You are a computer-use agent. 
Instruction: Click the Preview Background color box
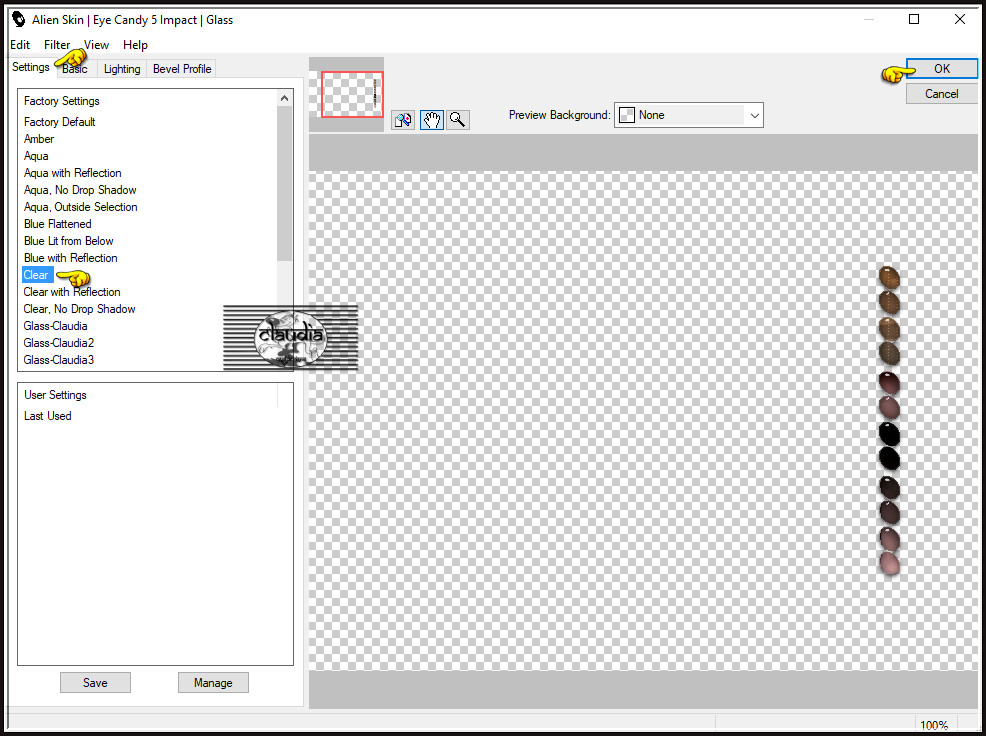pos(627,115)
